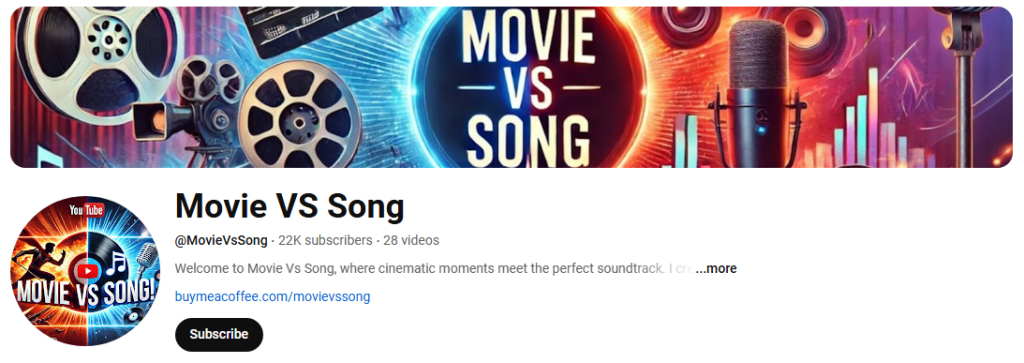Expand channel description with ...more
This screenshot has height=363, width=1024.
pyautogui.click(x=716, y=268)
